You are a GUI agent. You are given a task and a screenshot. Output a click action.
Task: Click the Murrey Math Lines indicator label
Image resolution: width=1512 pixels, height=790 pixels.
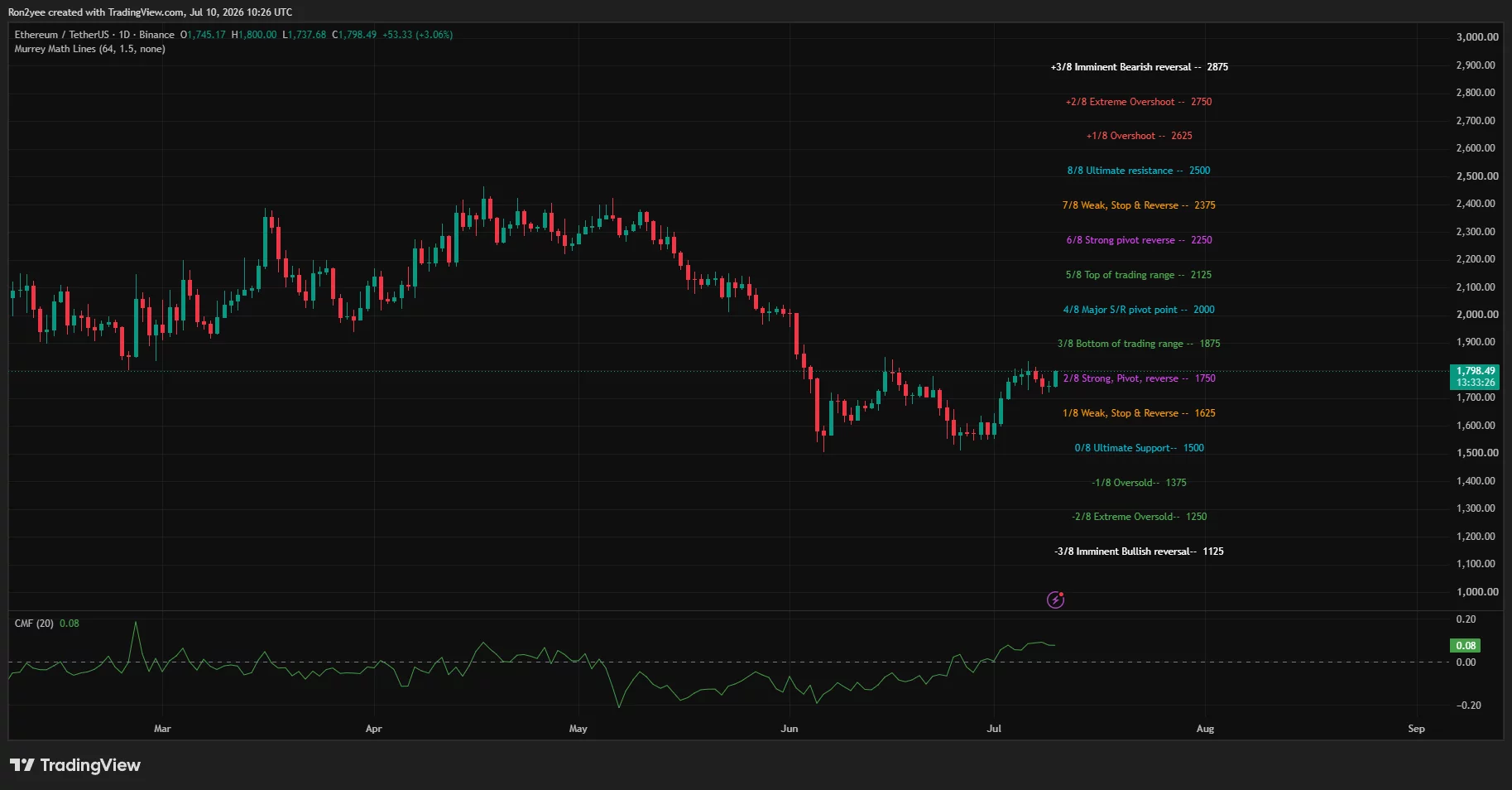(89, 49)
